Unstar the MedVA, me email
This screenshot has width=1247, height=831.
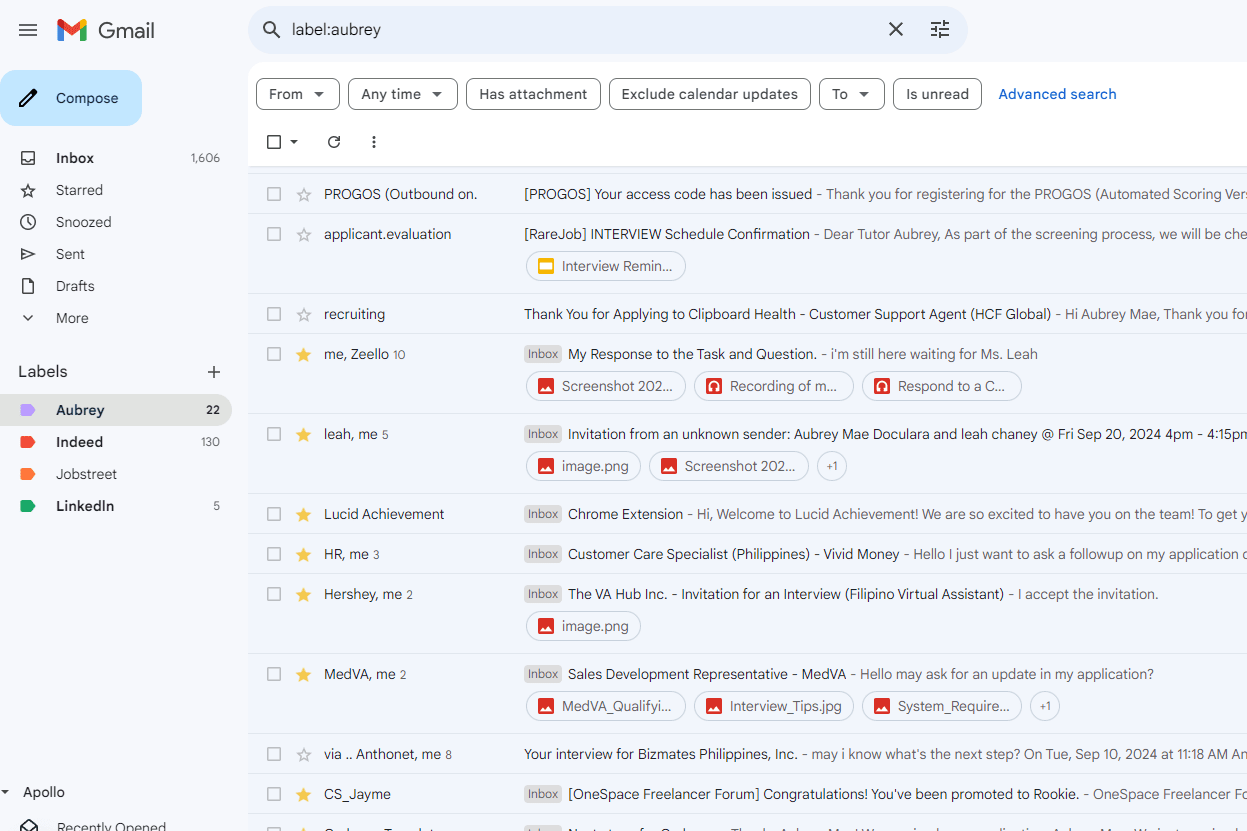[x=304, y=674]
